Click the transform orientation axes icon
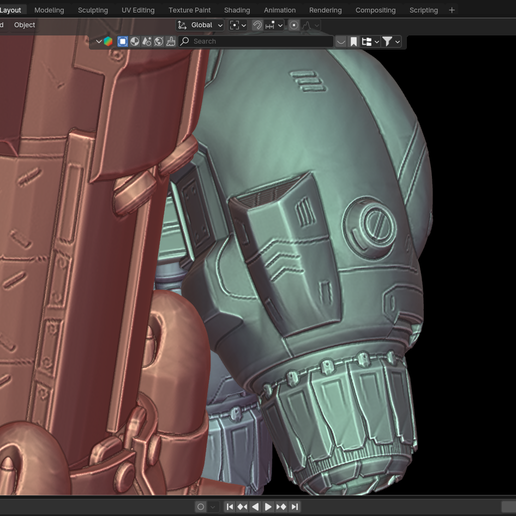This screenshot has width=516, height=516. pos(182,25)
